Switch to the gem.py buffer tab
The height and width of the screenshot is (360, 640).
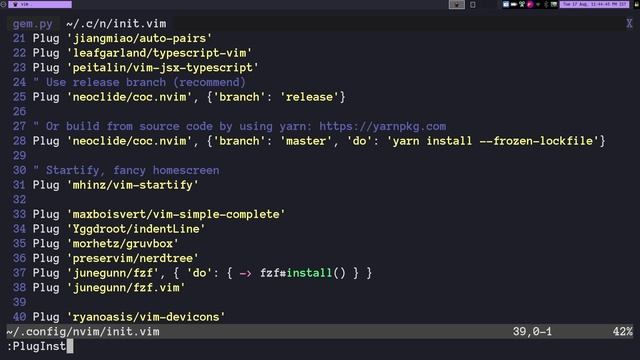tap(32, 24)
